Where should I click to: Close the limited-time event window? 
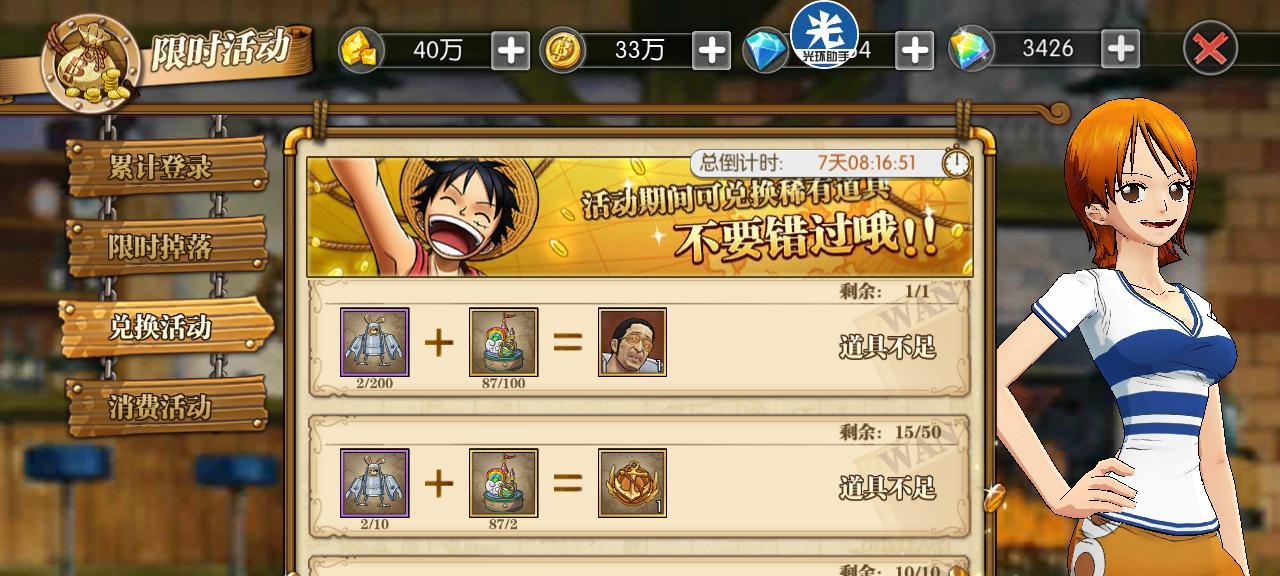coord(1210,48)
